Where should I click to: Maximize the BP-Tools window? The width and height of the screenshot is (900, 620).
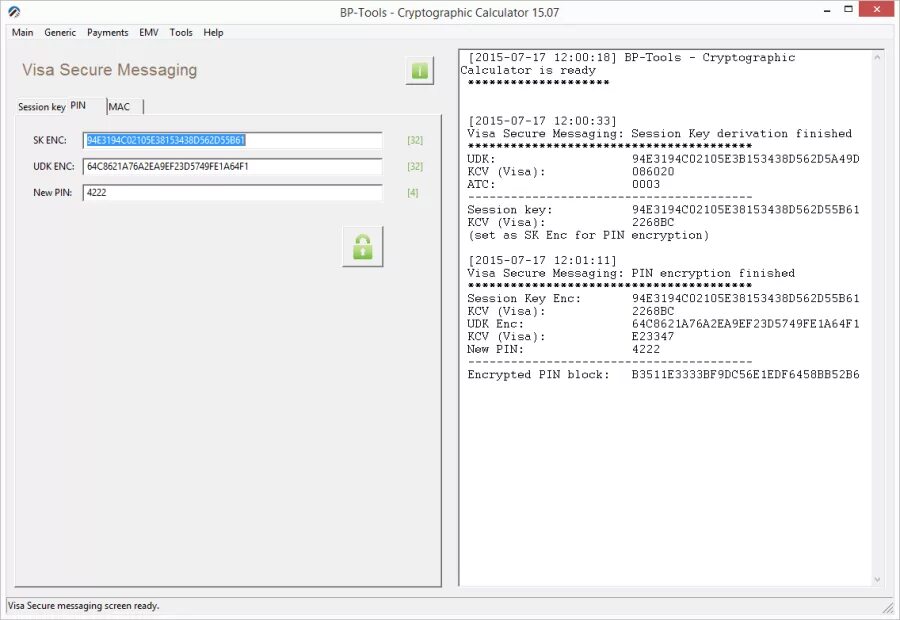point(848,10)
